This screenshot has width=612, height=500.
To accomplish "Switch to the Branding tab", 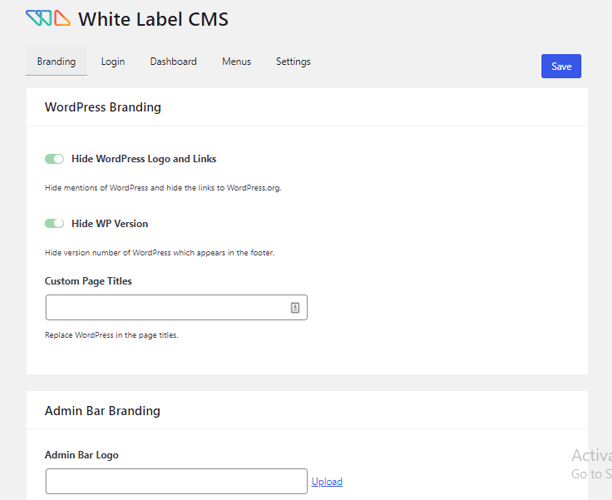I will point(56,62).
